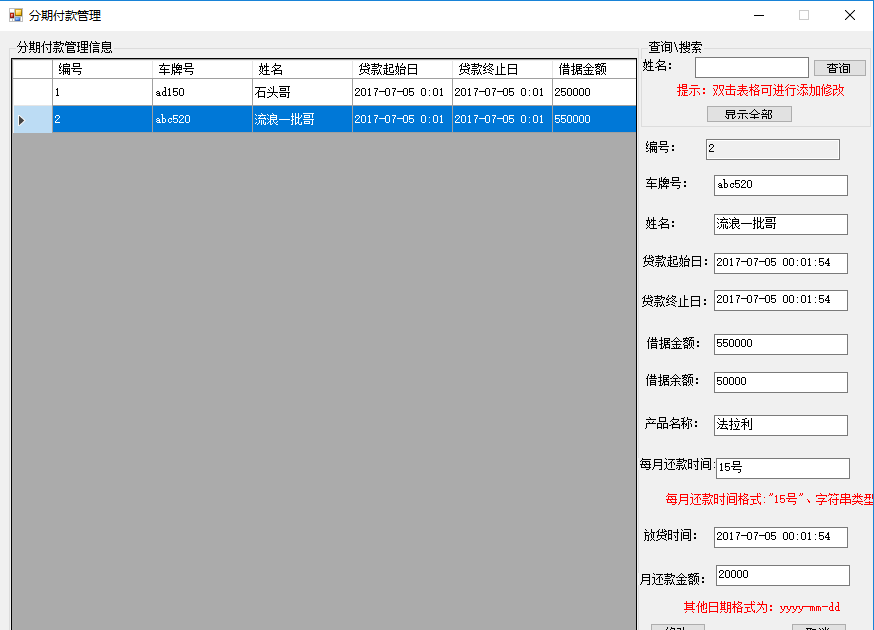The height and width of the screenshot is (630, 874).
Task: Click the 编号 cell with value 1
Action: pos(102,92)
